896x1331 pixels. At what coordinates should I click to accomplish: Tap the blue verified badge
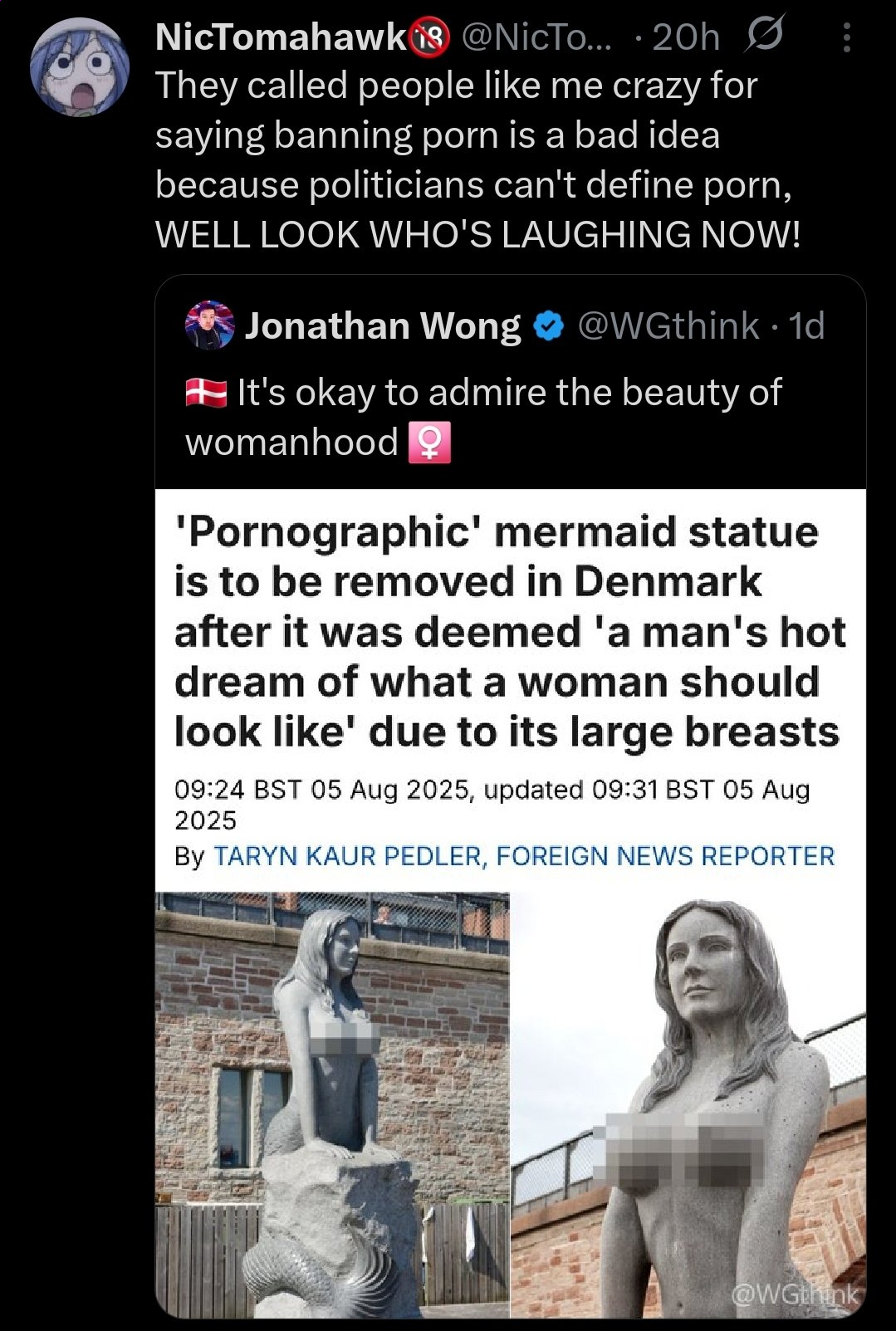548,325
